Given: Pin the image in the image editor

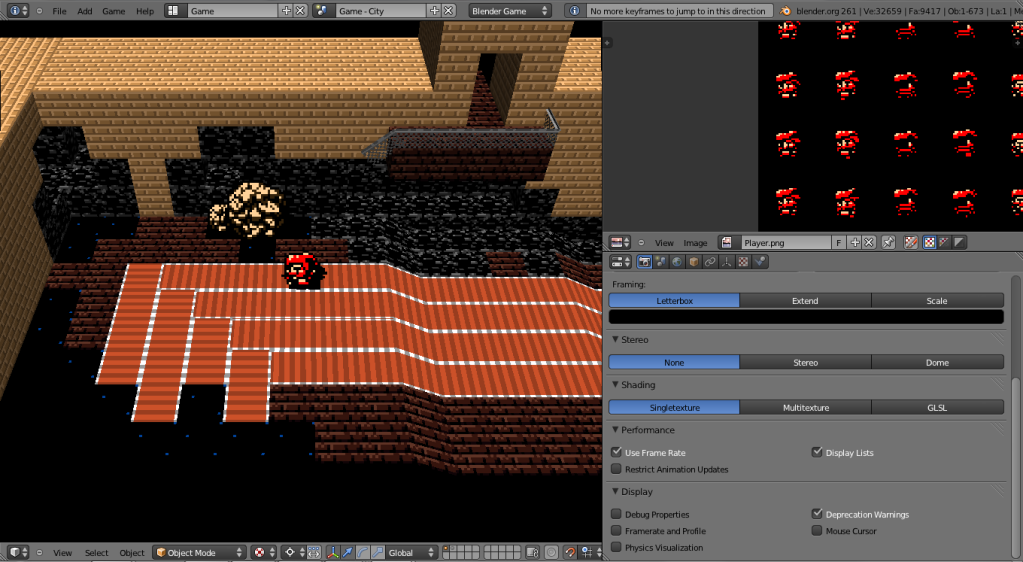Looking at the screenshot, I should [x=888, y=242].
